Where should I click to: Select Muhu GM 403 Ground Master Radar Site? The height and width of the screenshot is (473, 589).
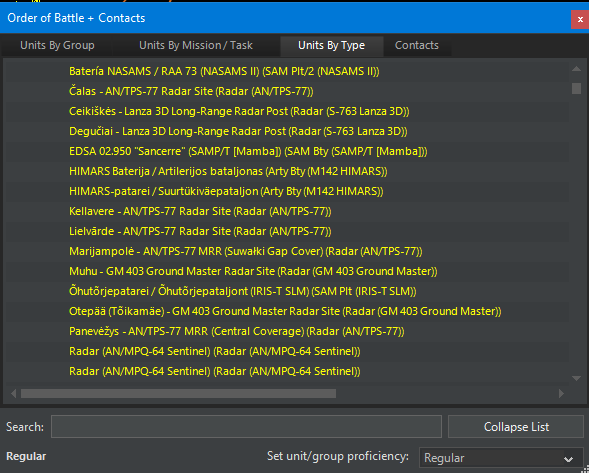tap(253, 271)
